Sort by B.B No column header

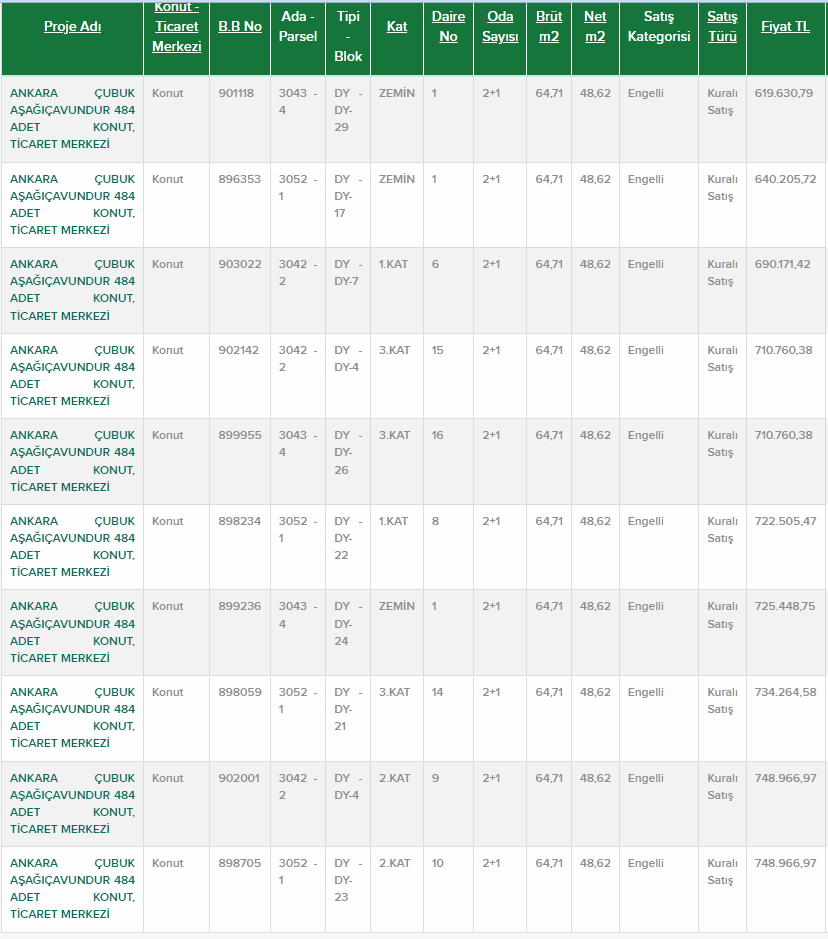(240, 27)
